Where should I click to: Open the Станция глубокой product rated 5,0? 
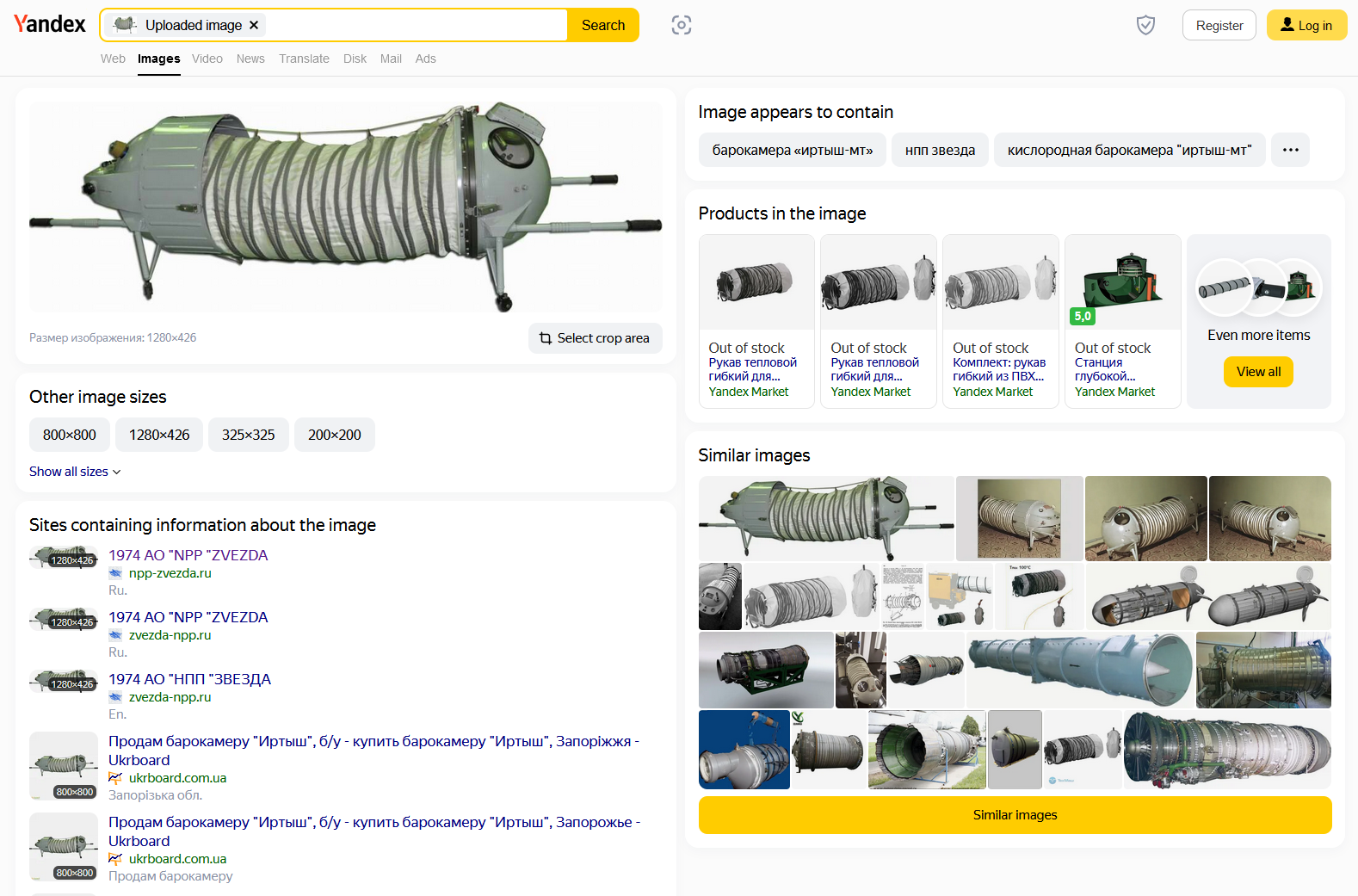[x=1123, y=321]
